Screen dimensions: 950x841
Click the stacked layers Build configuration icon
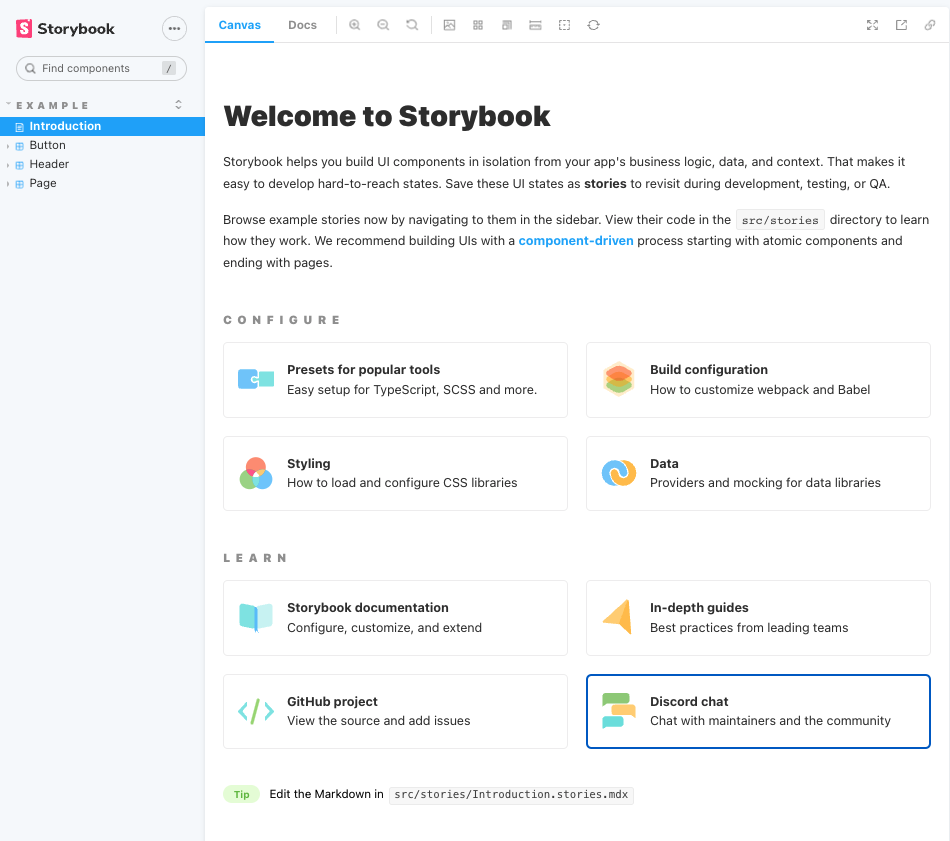coord(619,379)
